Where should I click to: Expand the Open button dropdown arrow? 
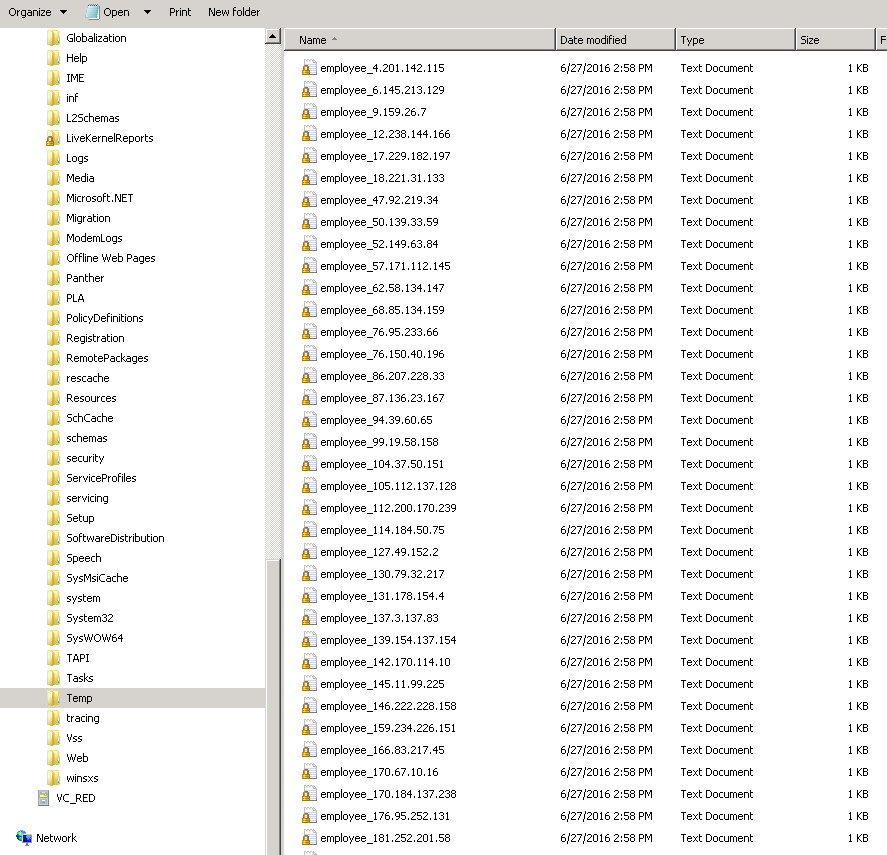pyautogui.click(x=147, y=12)
